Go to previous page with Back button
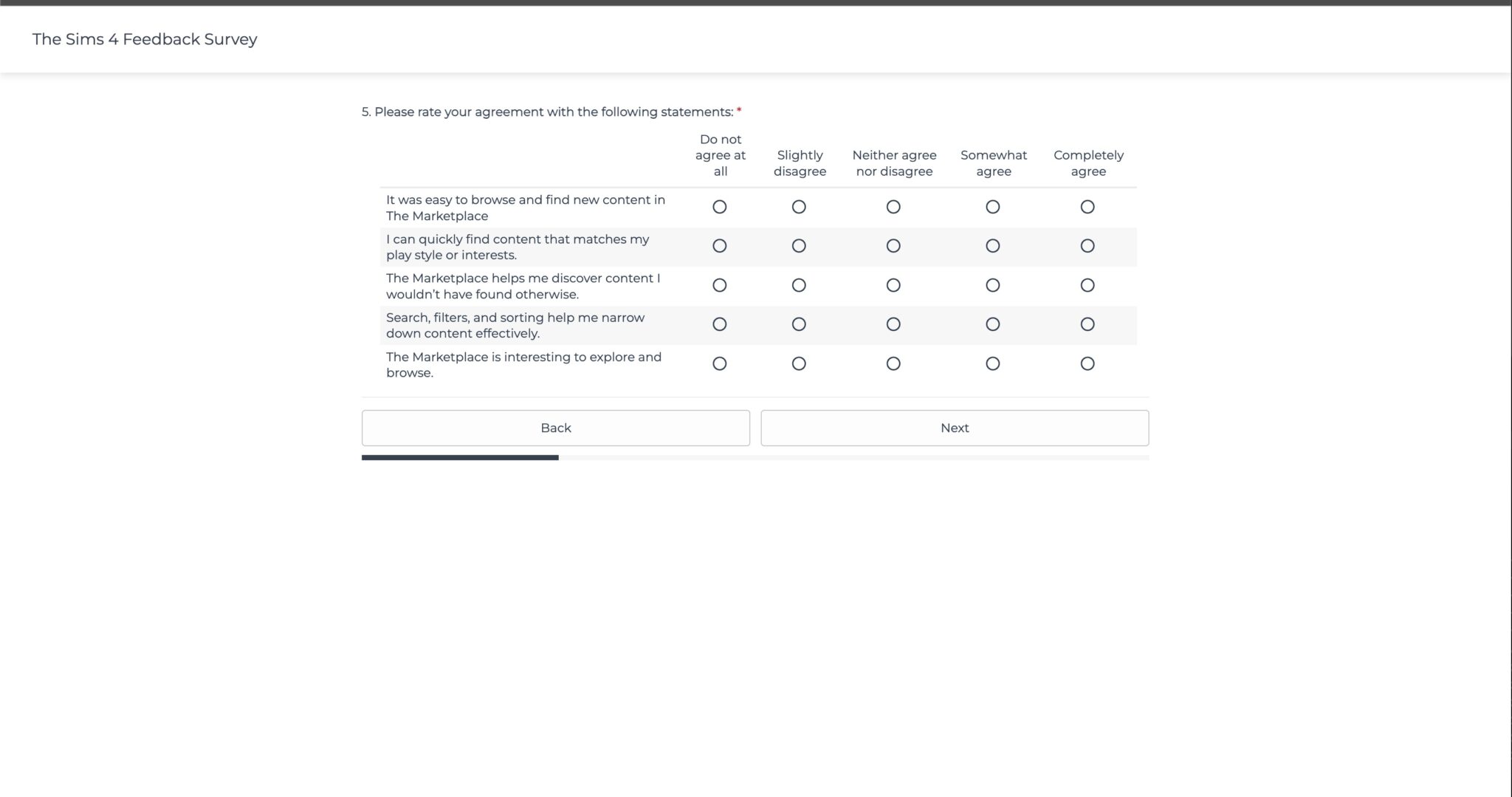Image resolution: width=1512 pixels, height=797 pixels. [556, 428]
